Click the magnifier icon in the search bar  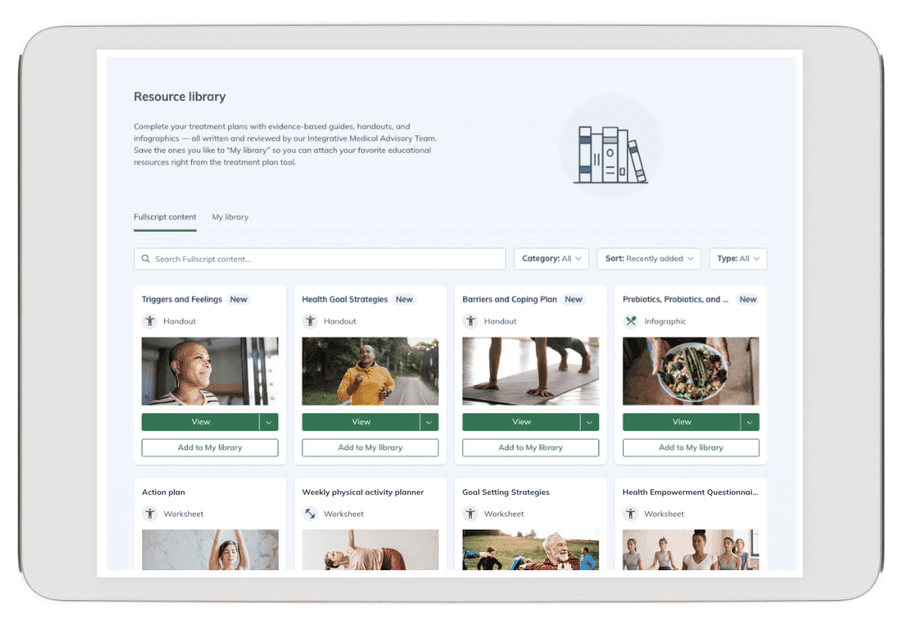(146, 259)
